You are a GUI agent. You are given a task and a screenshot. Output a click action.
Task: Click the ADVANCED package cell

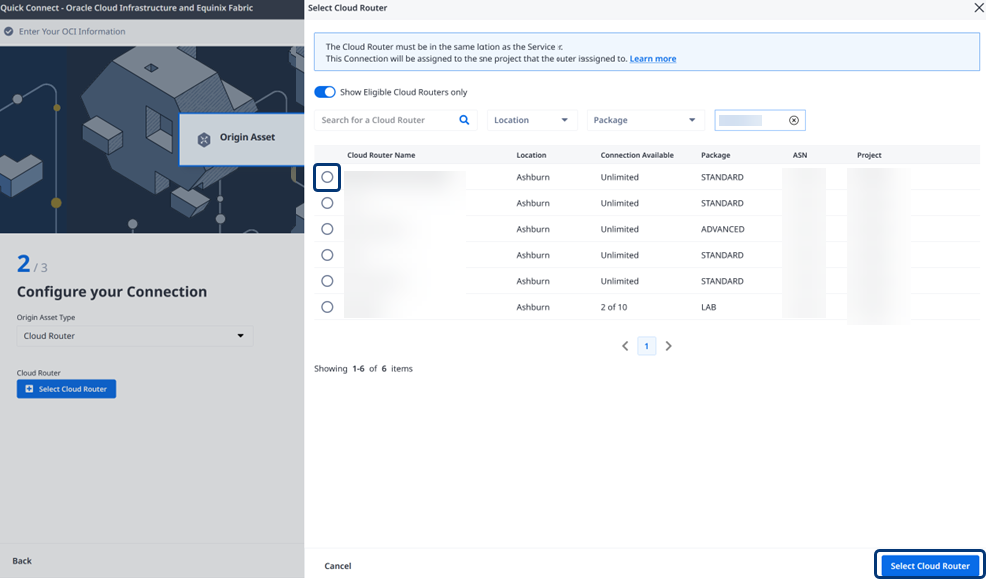723,229
